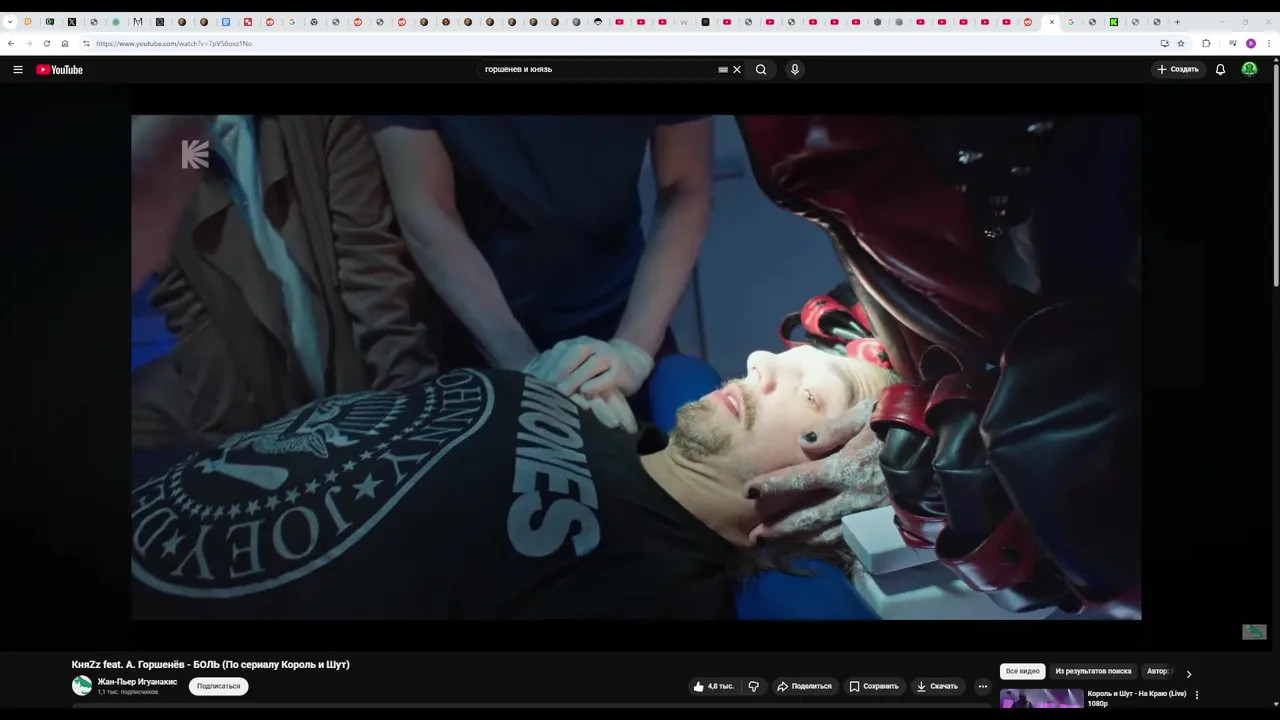Bookmark this page with the star
The width and height of the screenshot is (1280, 720).
[1181, 43]
